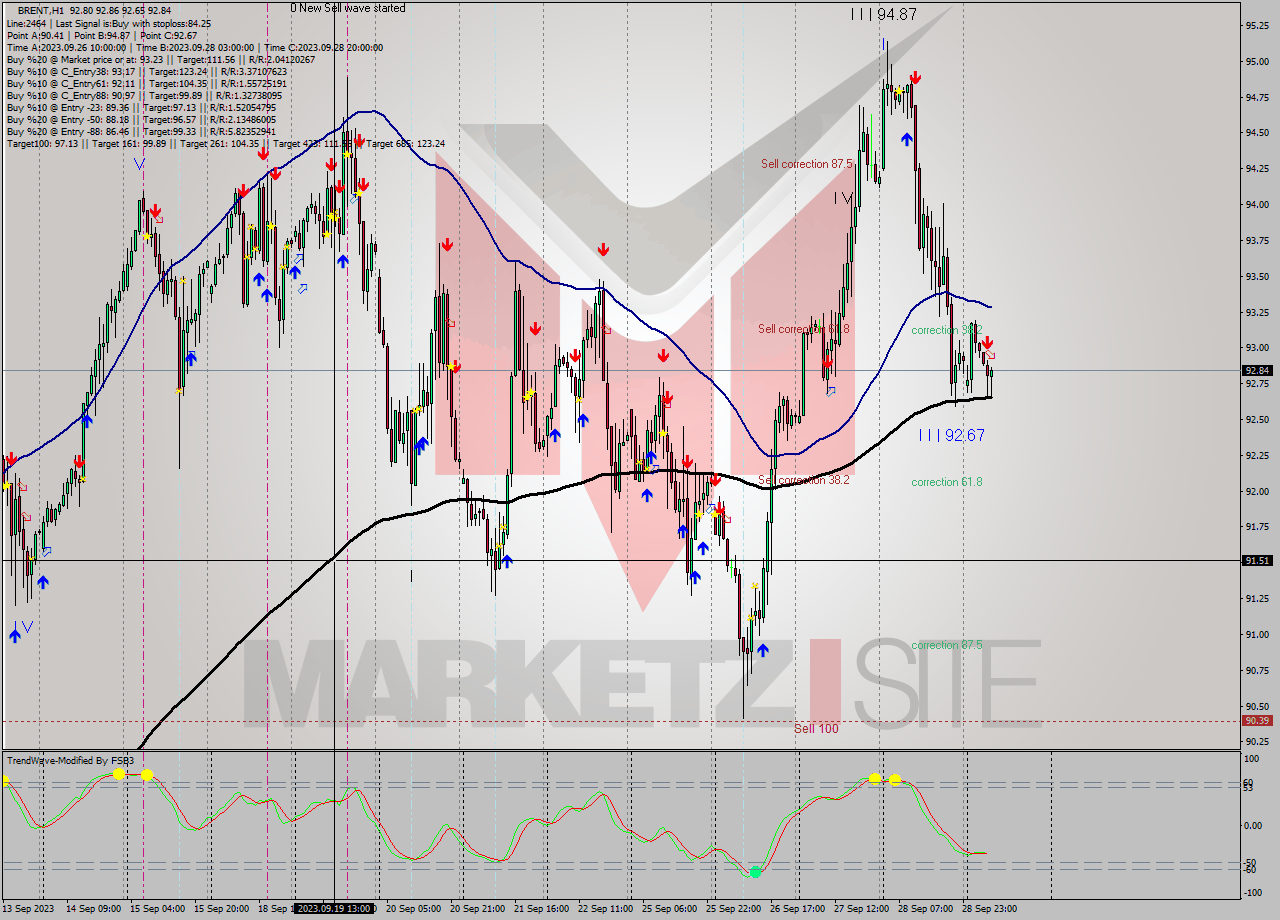This screenshot has height=920, width=1280.
Task: Click the green 'correction 61.8' label
Action: [x=947, y=482]
